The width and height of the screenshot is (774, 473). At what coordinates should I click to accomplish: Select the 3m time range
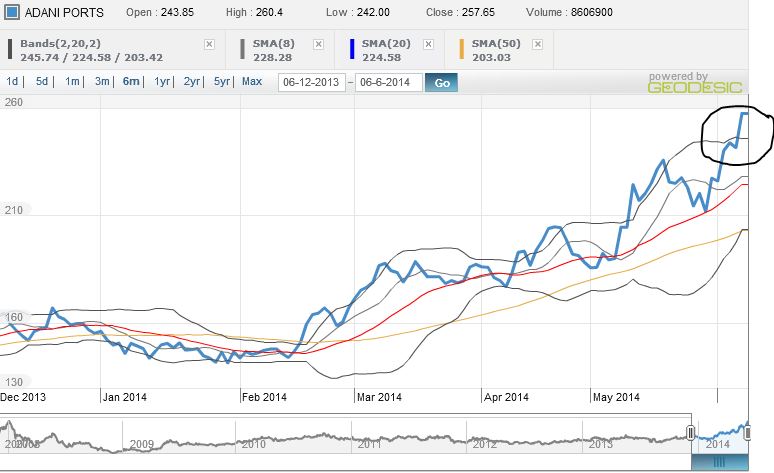(x=102, y=81)
